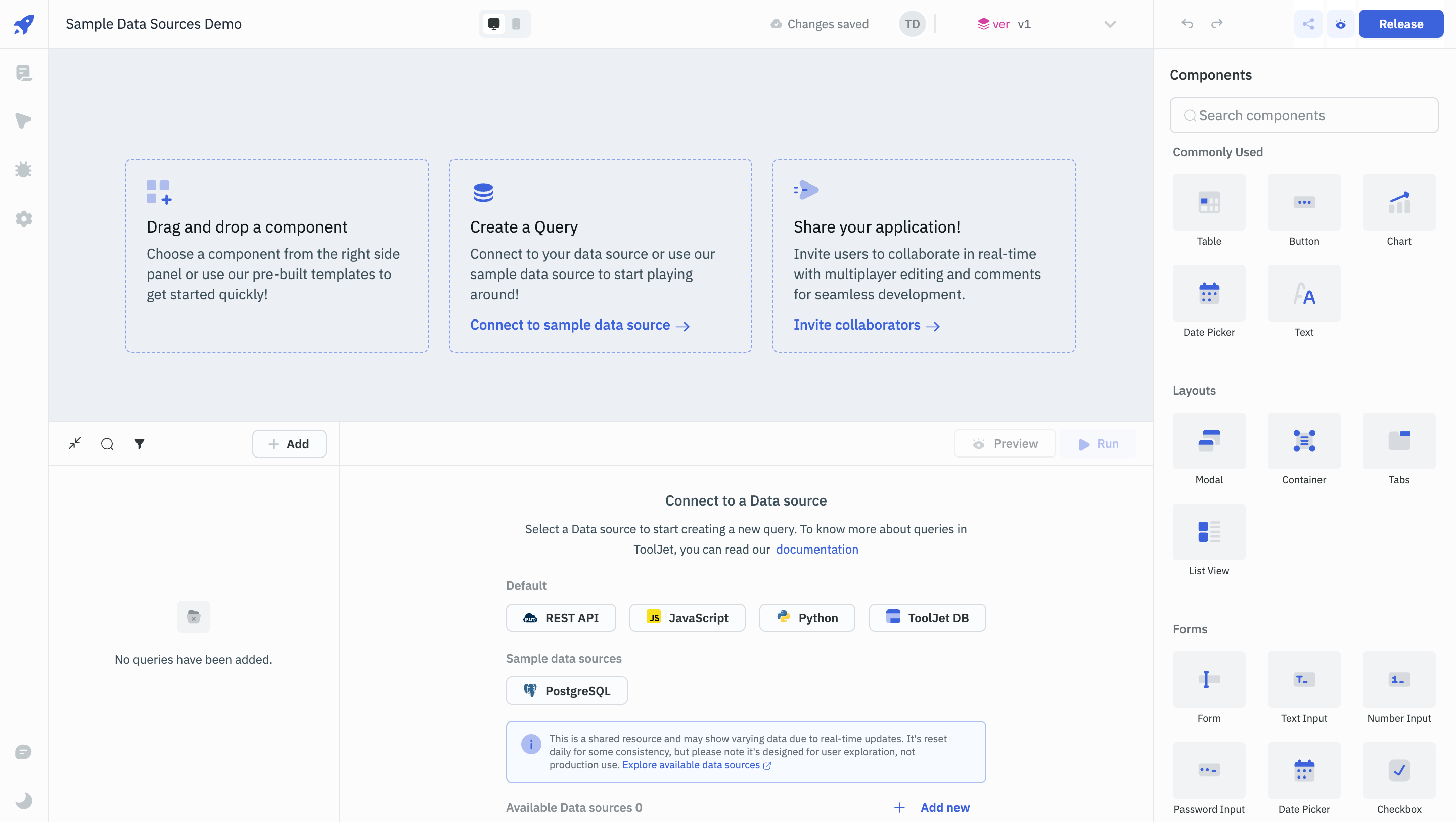Toggle dark mode moon icon
The height and width of the screenshot is (822, 1456).
[x=24, y=800]
